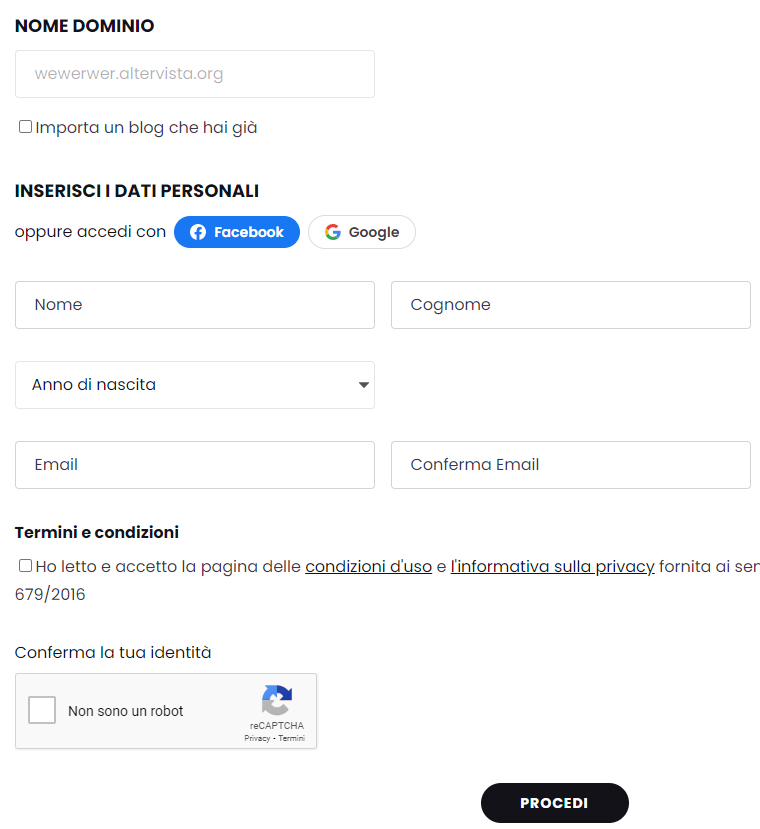The image size is (760, 829).
Task: Sign in with the Google button
Action: point(361,232)
